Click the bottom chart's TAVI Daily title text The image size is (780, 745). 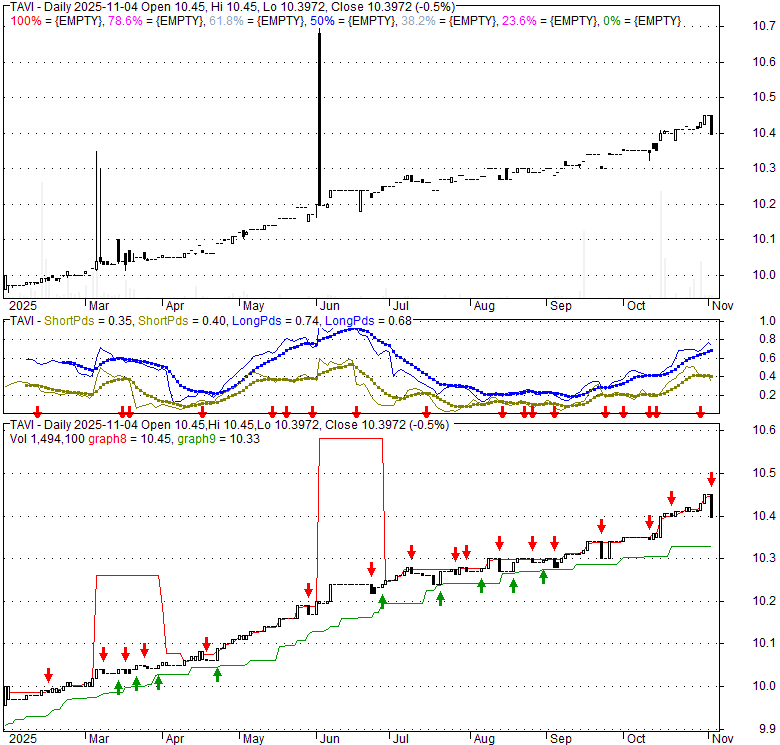pyautogui.click(x=230, y=425)
